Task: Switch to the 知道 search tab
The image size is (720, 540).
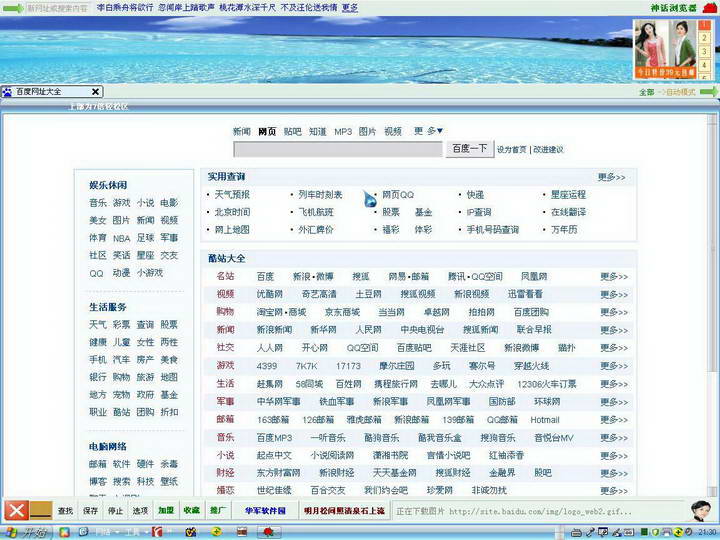Action: click(318, 132)
